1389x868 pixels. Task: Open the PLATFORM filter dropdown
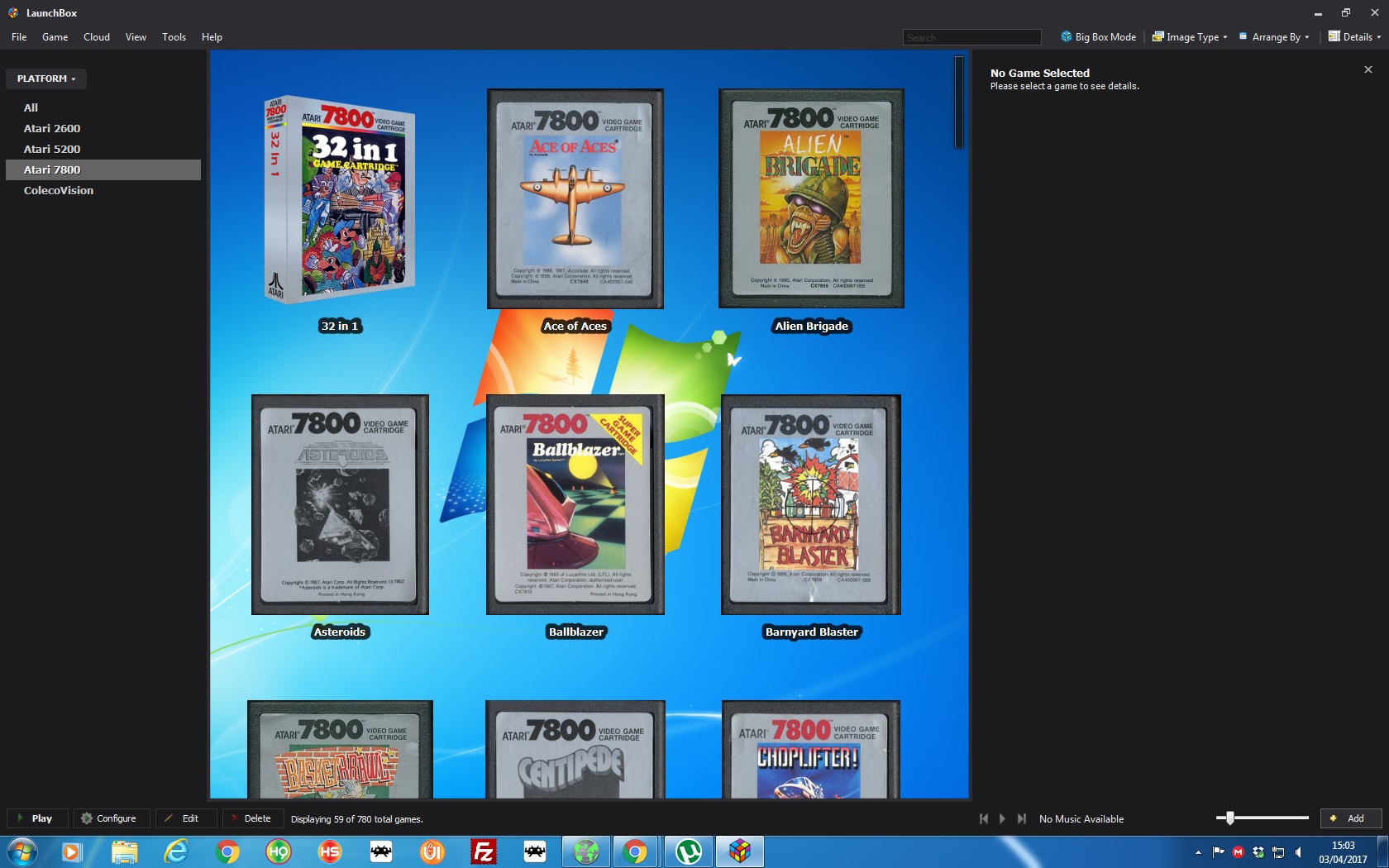click(46, 79)
